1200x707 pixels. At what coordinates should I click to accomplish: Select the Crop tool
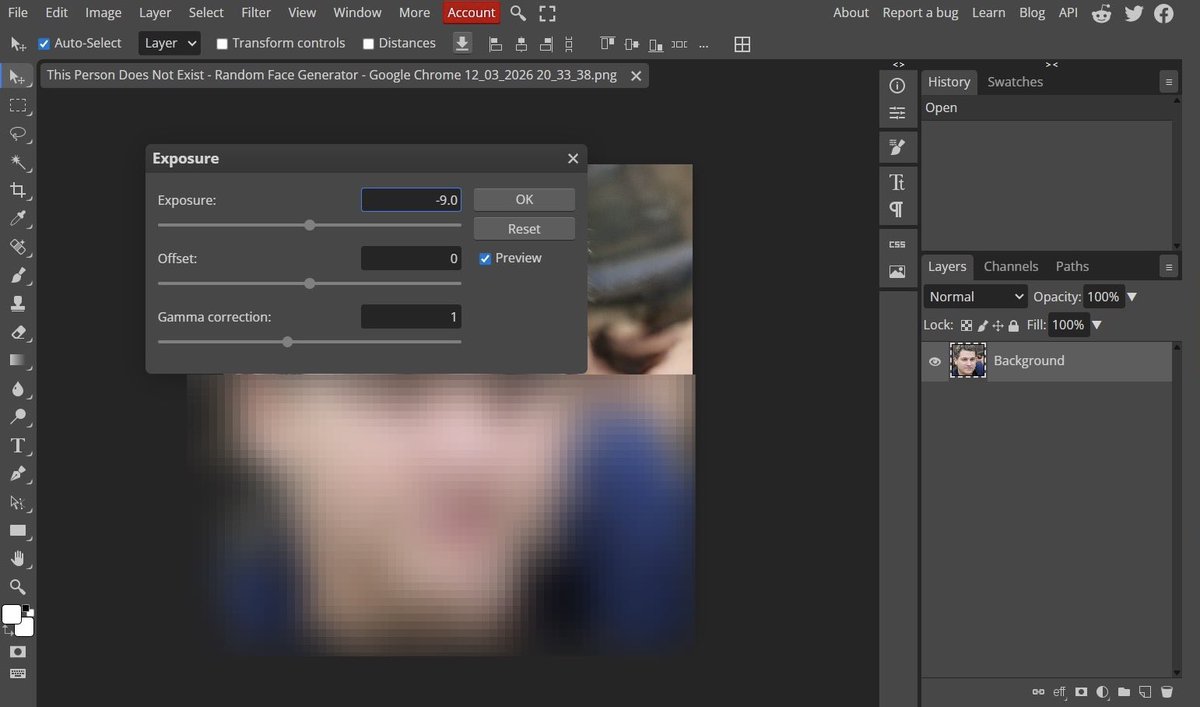point(18,190)
